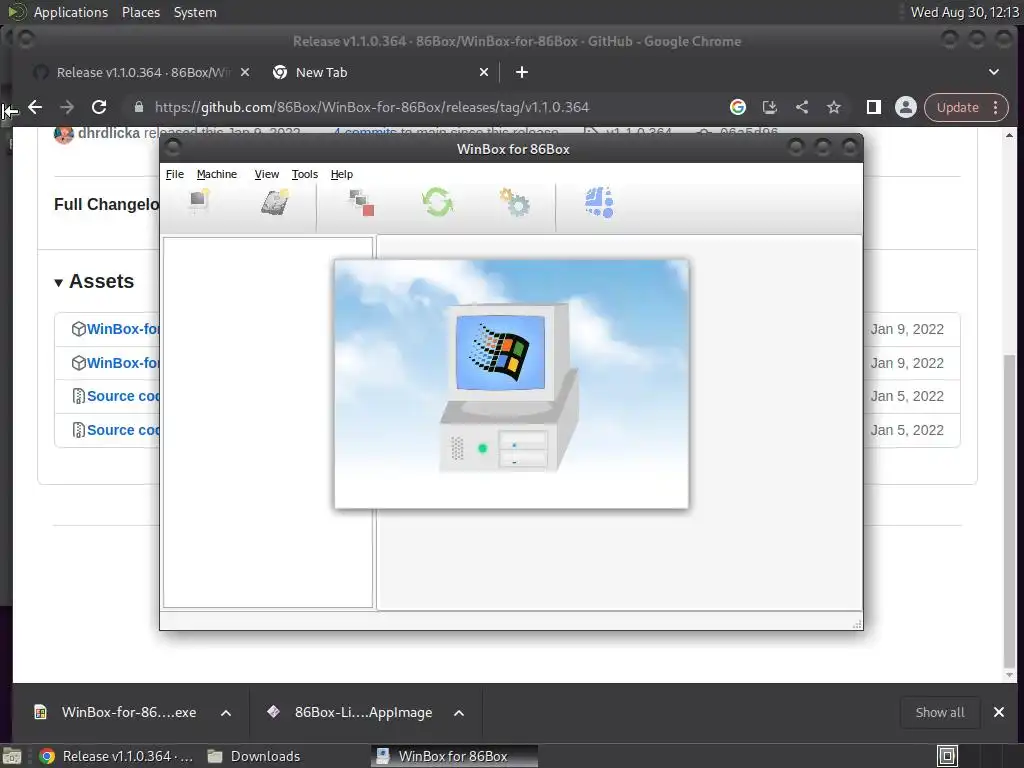The image size is (1024, 768).
Task: Click Show all downloads button
Action: pyautogui.click(x=940, y=712)
